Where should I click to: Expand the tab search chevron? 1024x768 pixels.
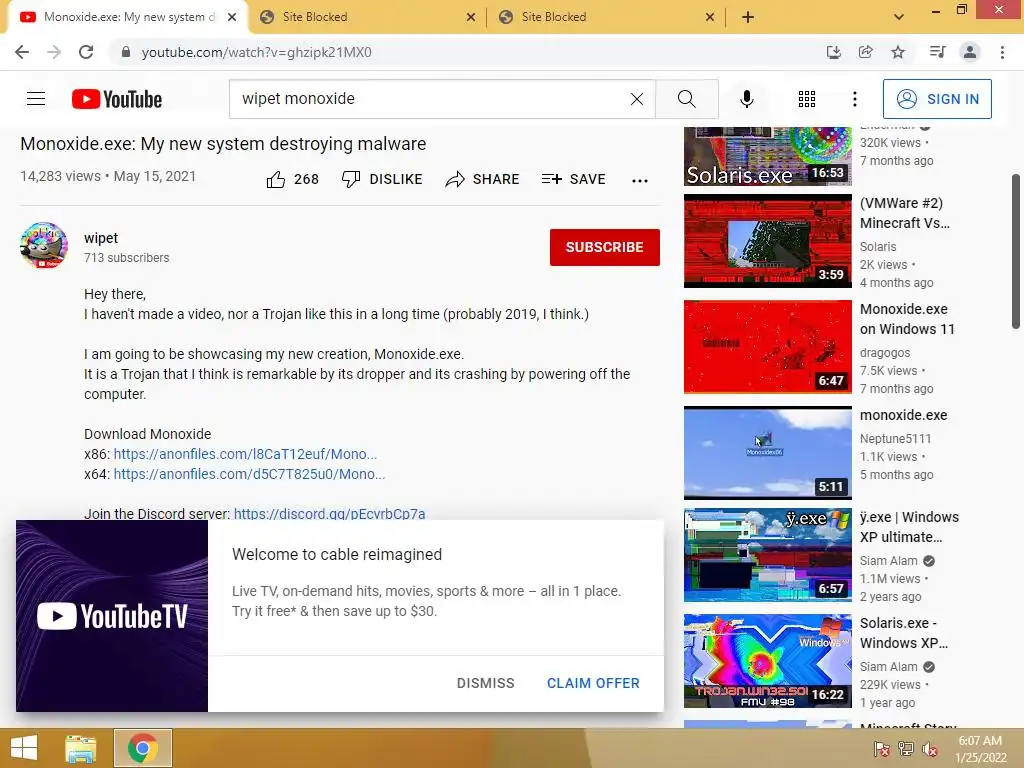[899, 17]
